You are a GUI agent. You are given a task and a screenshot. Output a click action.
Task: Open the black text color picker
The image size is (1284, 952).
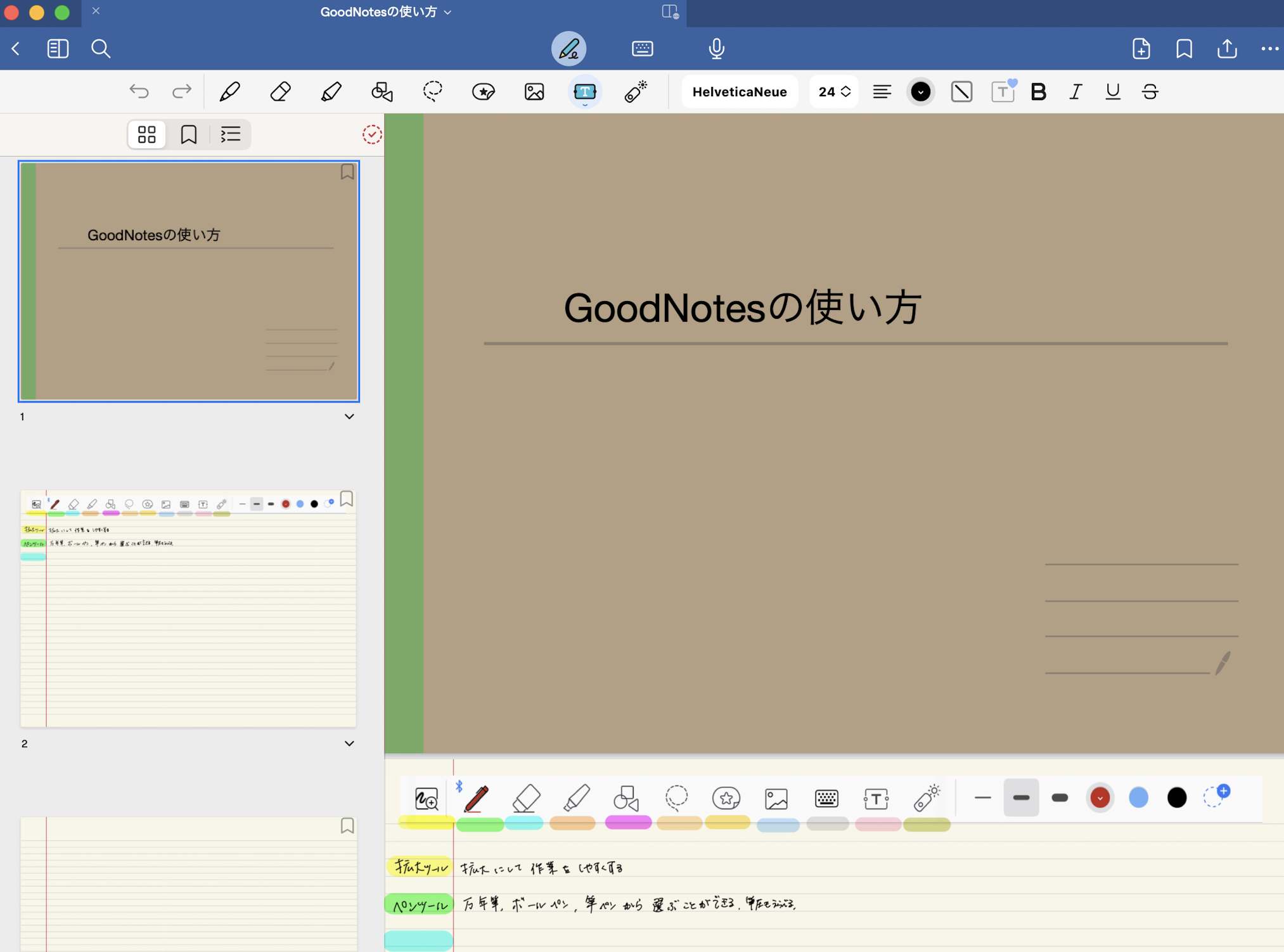coord(920,92)
